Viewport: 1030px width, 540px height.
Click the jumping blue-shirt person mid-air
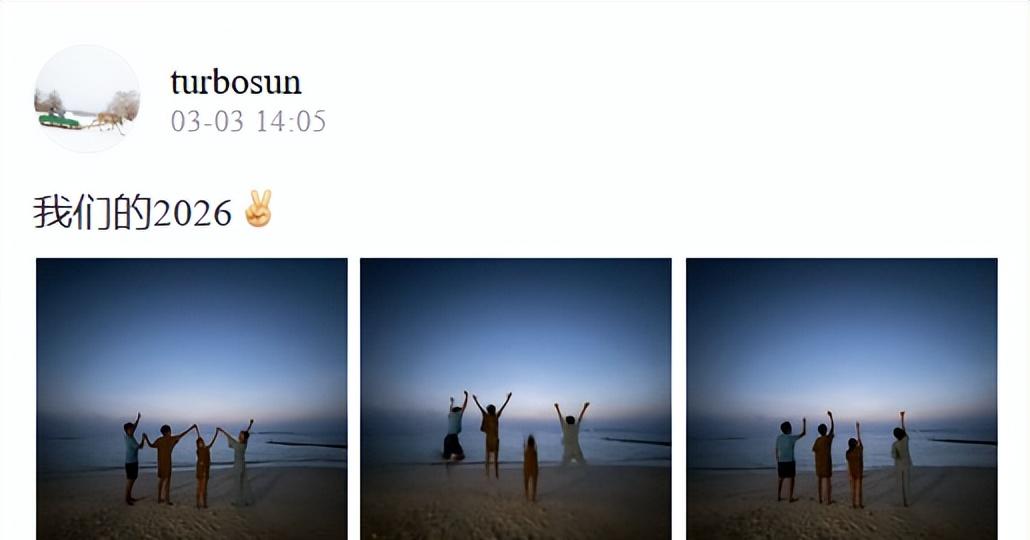454,430
